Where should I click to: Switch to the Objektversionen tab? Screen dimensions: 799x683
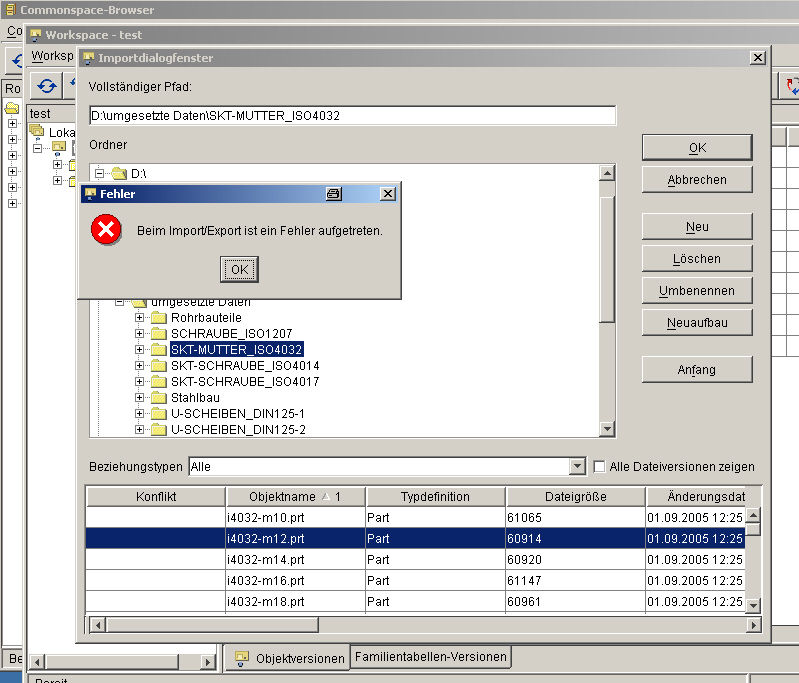click(287, 658)
